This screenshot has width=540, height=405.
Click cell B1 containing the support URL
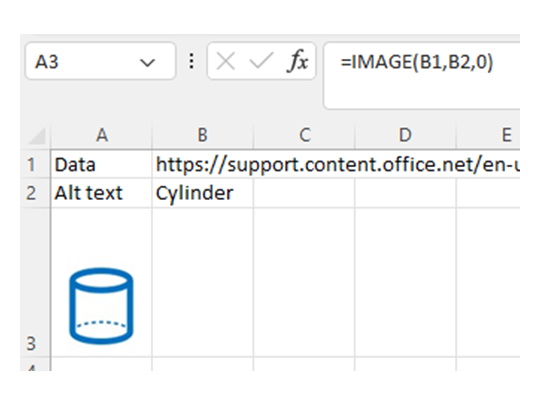point(202,165)
